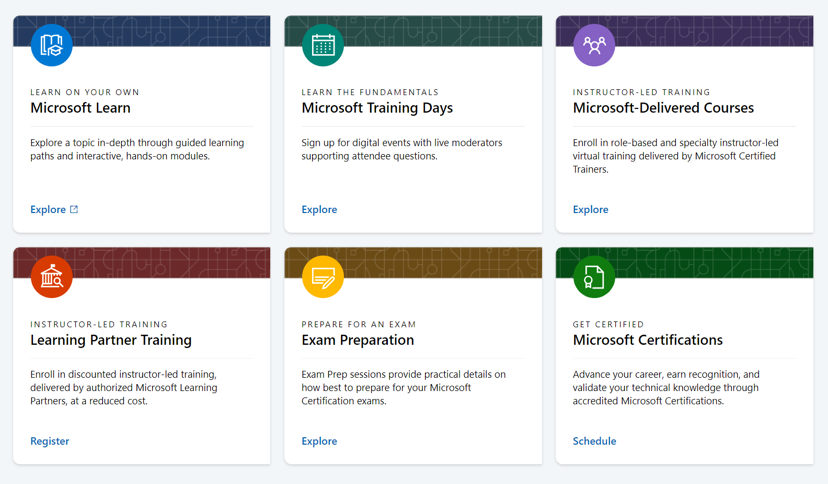
Task: Click the teal calendar icon for Training Days
Action: [323, 45]
